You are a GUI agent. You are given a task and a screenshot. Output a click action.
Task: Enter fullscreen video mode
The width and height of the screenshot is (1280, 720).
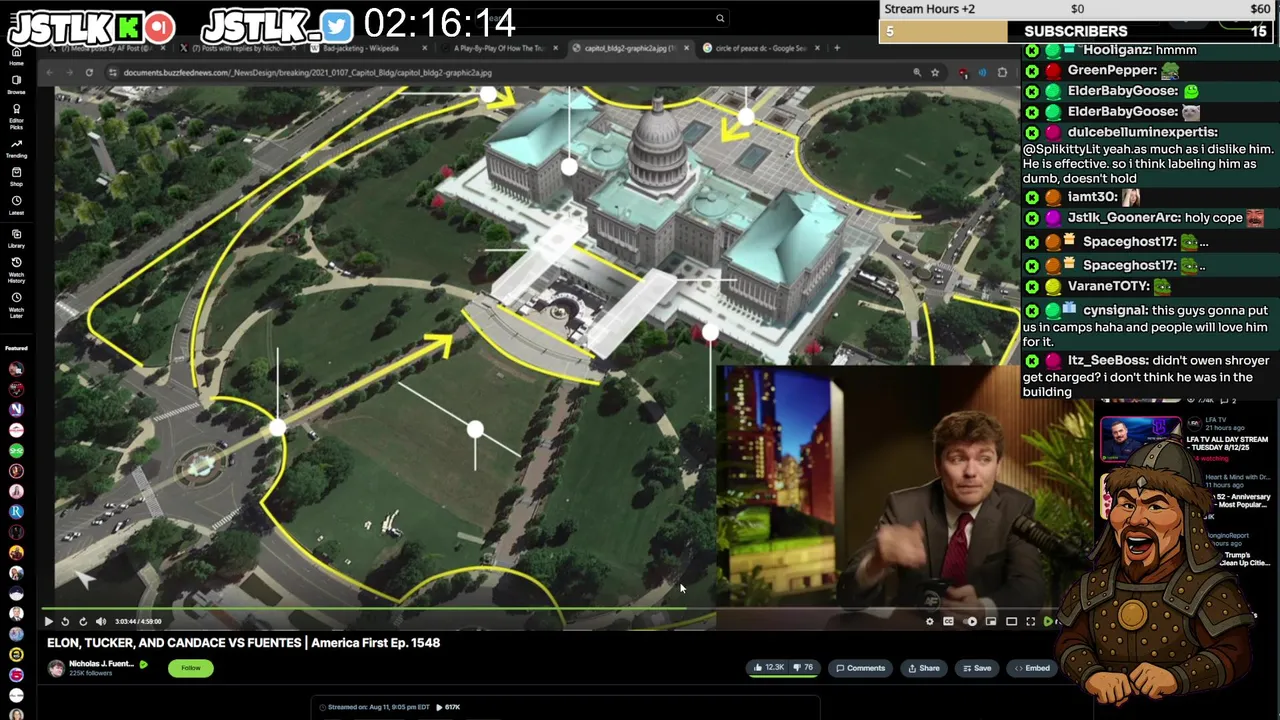click(x=1030, y=622)
